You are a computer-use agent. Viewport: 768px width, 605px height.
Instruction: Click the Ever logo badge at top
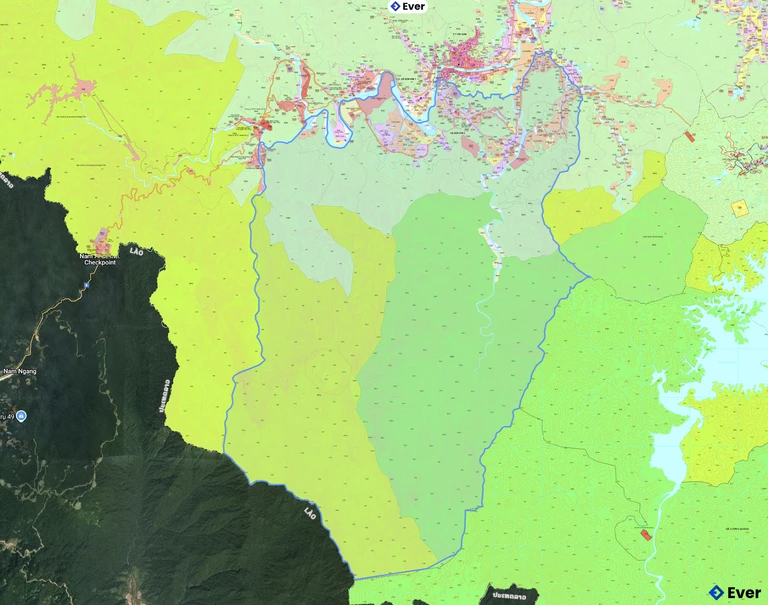(x=407, y=6)
